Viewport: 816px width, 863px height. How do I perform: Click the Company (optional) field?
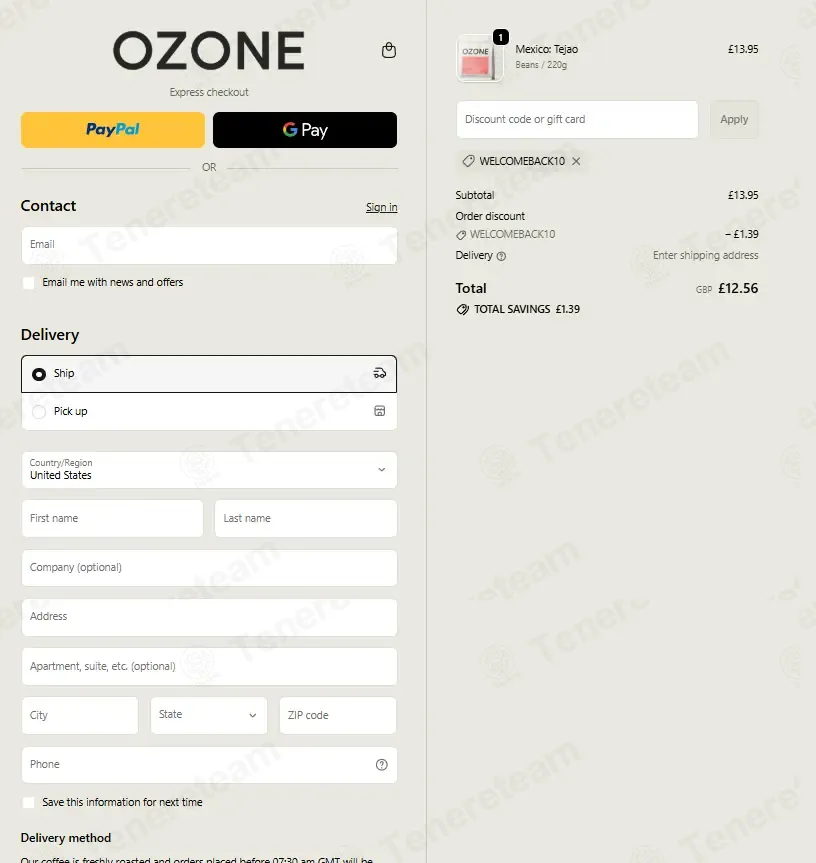point(209,568)
